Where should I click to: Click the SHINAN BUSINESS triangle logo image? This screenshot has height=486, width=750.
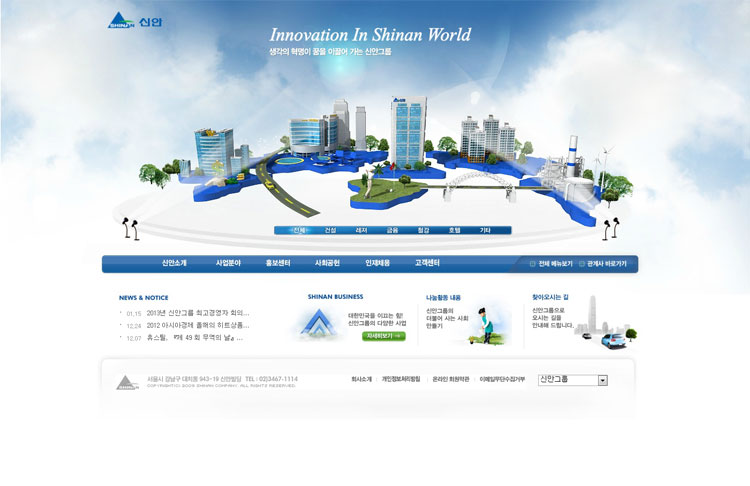(320, 323)
